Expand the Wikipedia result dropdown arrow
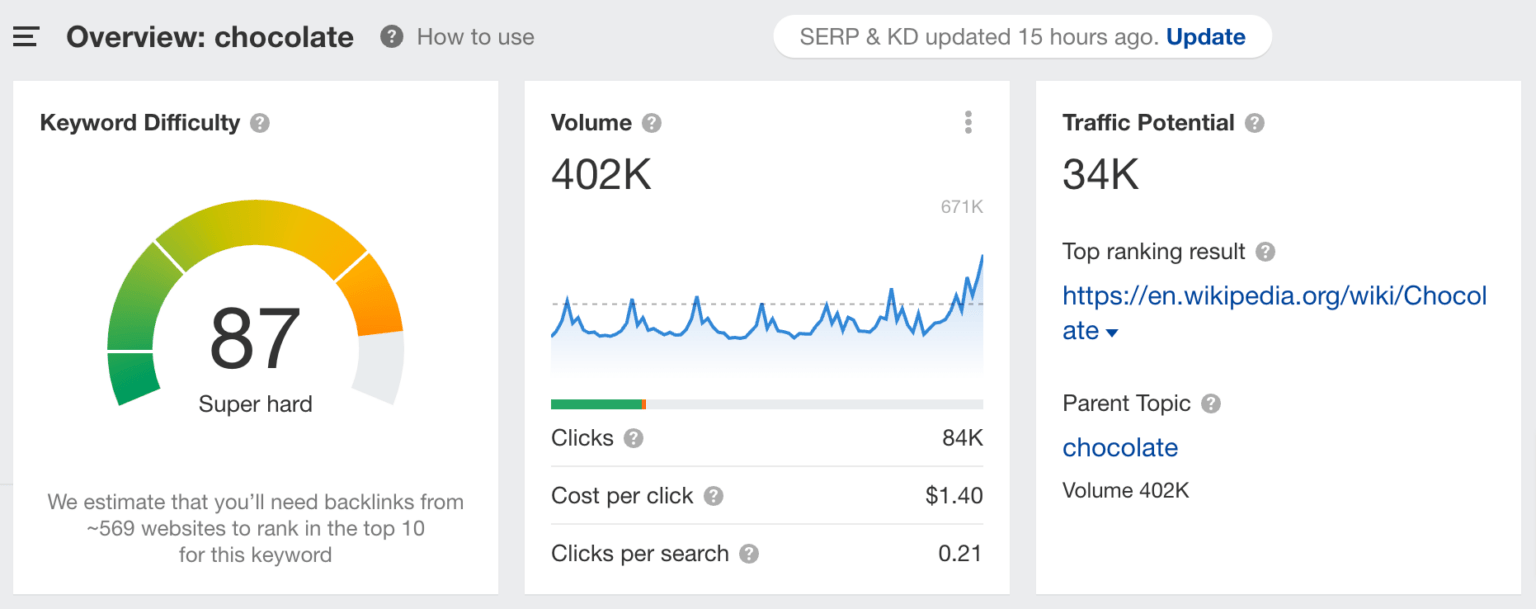This screenshot has width=1536, height=609. [1113, 331]
